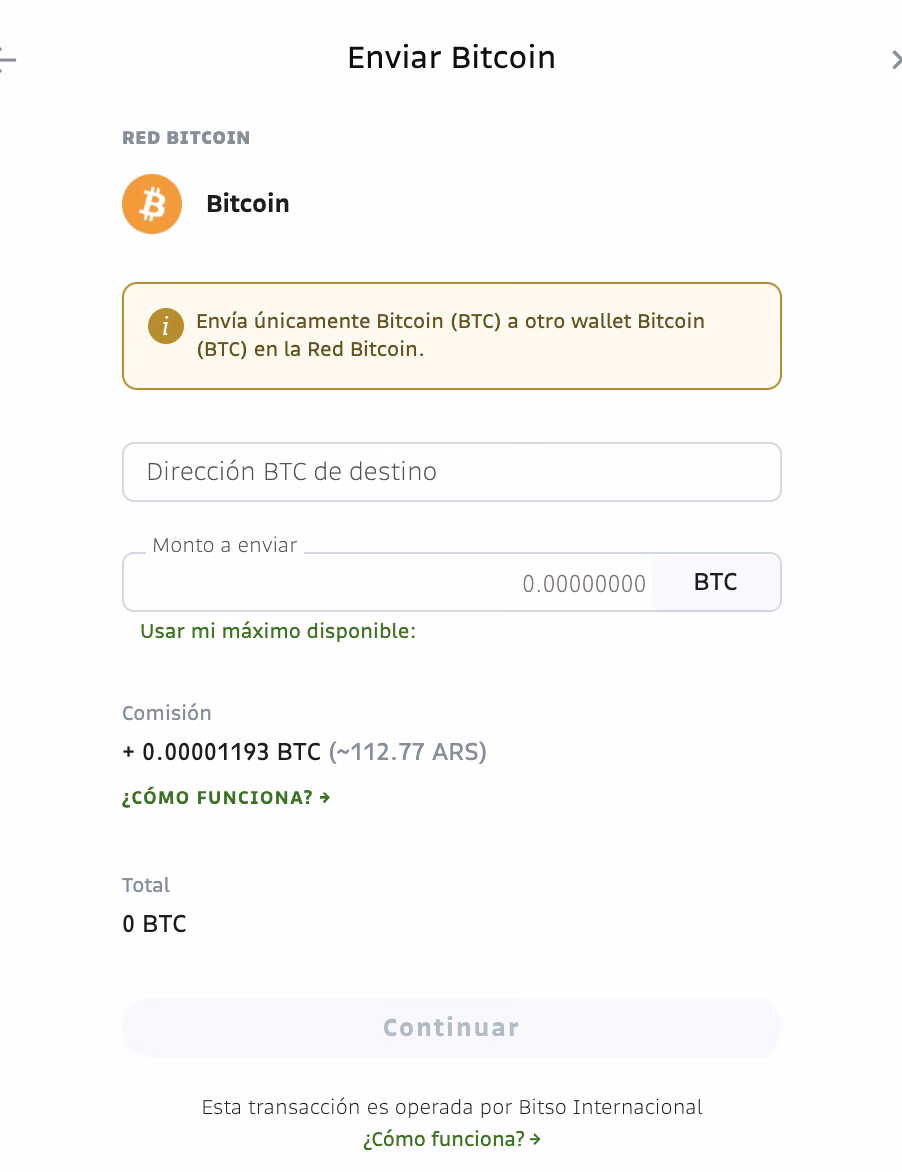This screenshot has width=902, height=1172.
Task: Open the currency unit chooser on the amount field
Action: point(715,582)
